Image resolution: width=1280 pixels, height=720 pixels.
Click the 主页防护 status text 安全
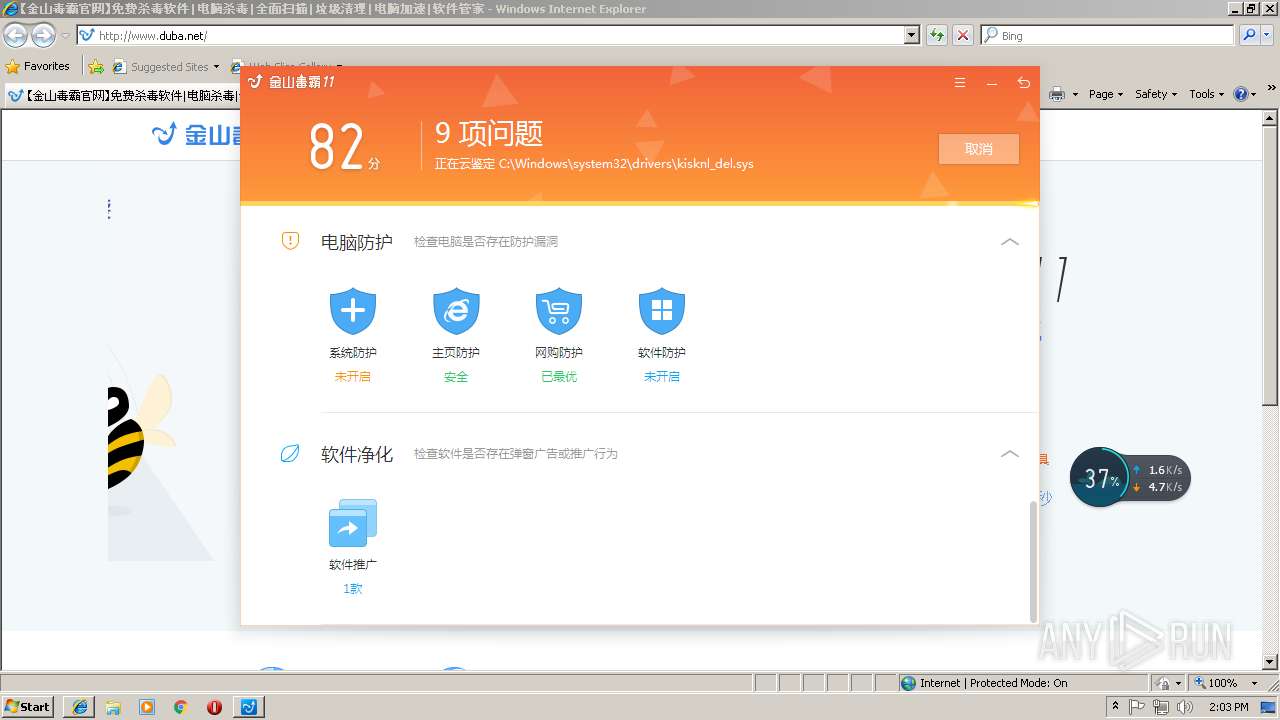click(456, 377)
